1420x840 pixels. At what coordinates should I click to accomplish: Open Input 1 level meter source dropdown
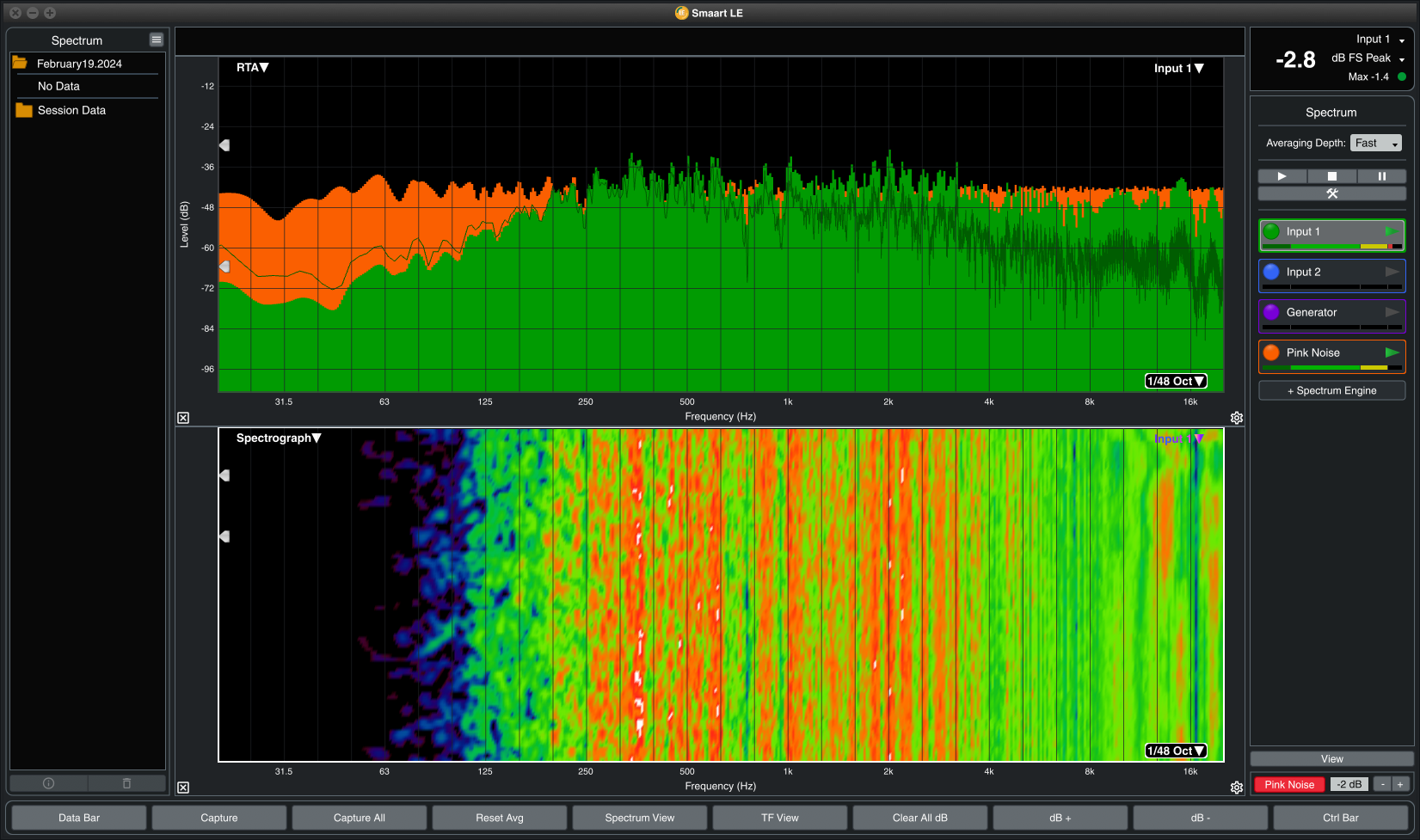pos(1380,40)
